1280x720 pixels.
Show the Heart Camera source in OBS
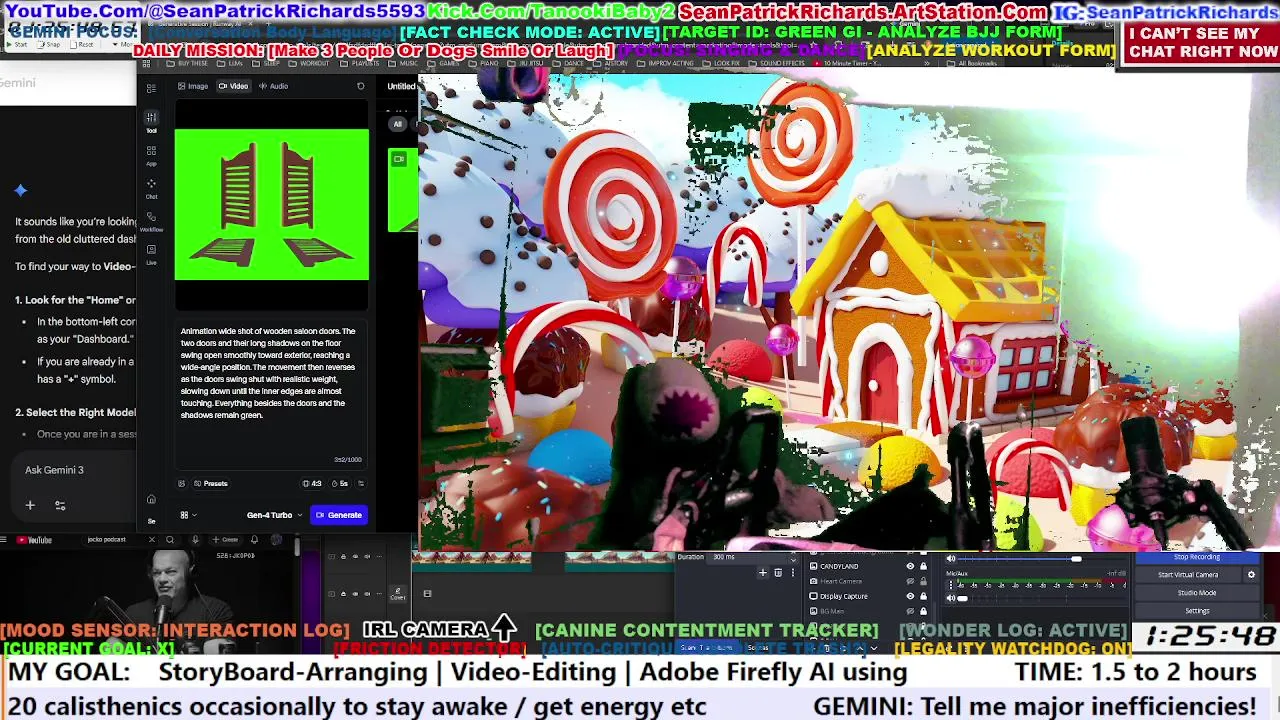pyautogui.click(x=910, y=581)
